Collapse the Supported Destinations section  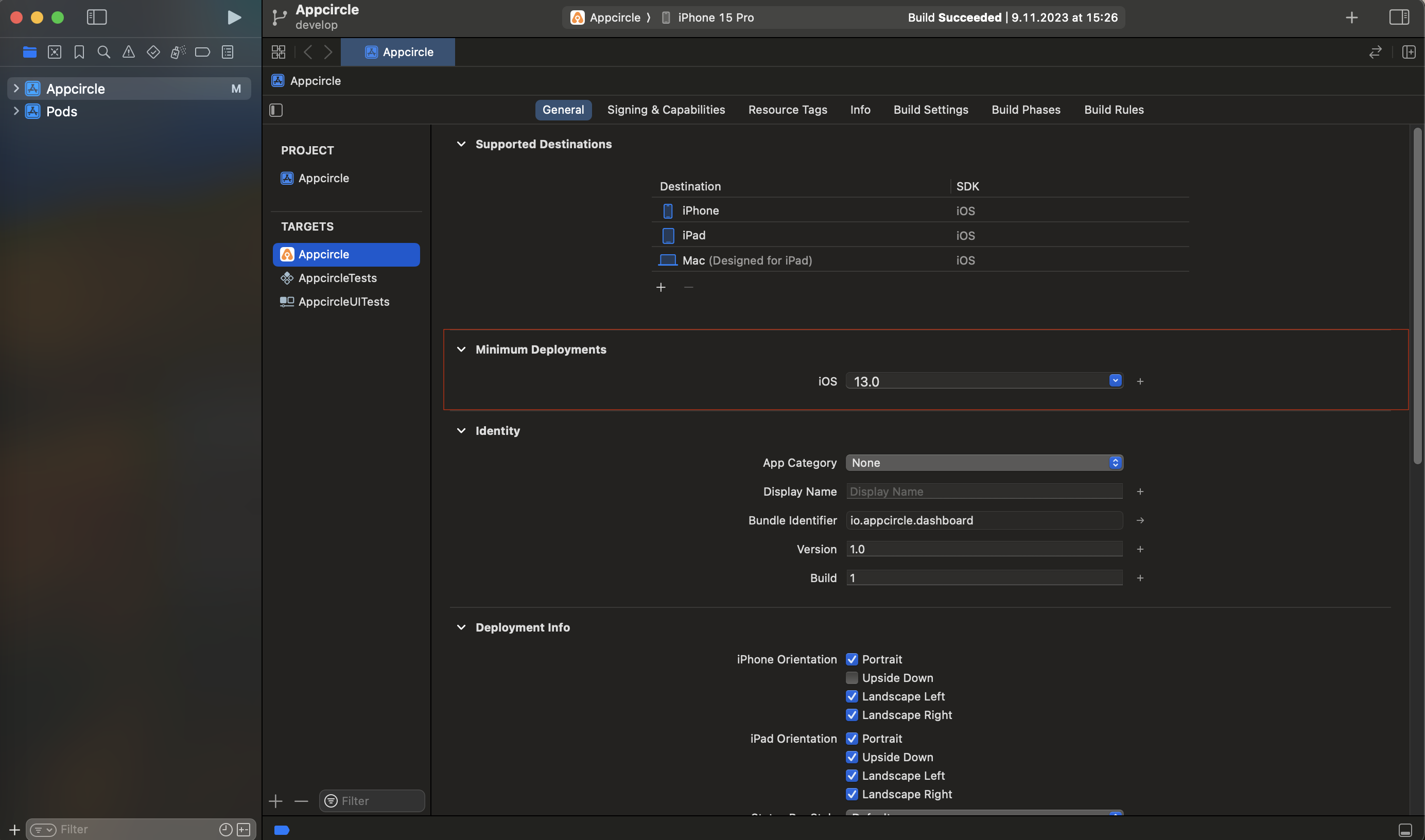coord(461,144)
